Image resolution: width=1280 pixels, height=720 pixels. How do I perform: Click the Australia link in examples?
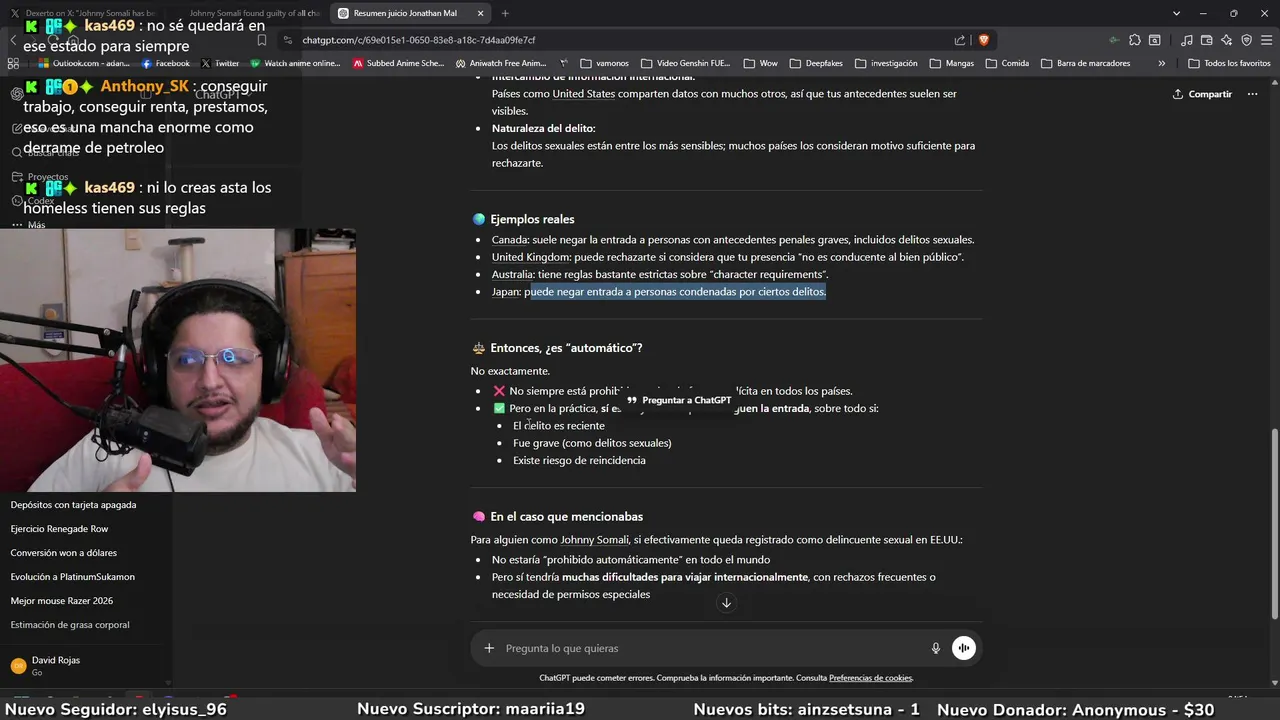point(512,274)
